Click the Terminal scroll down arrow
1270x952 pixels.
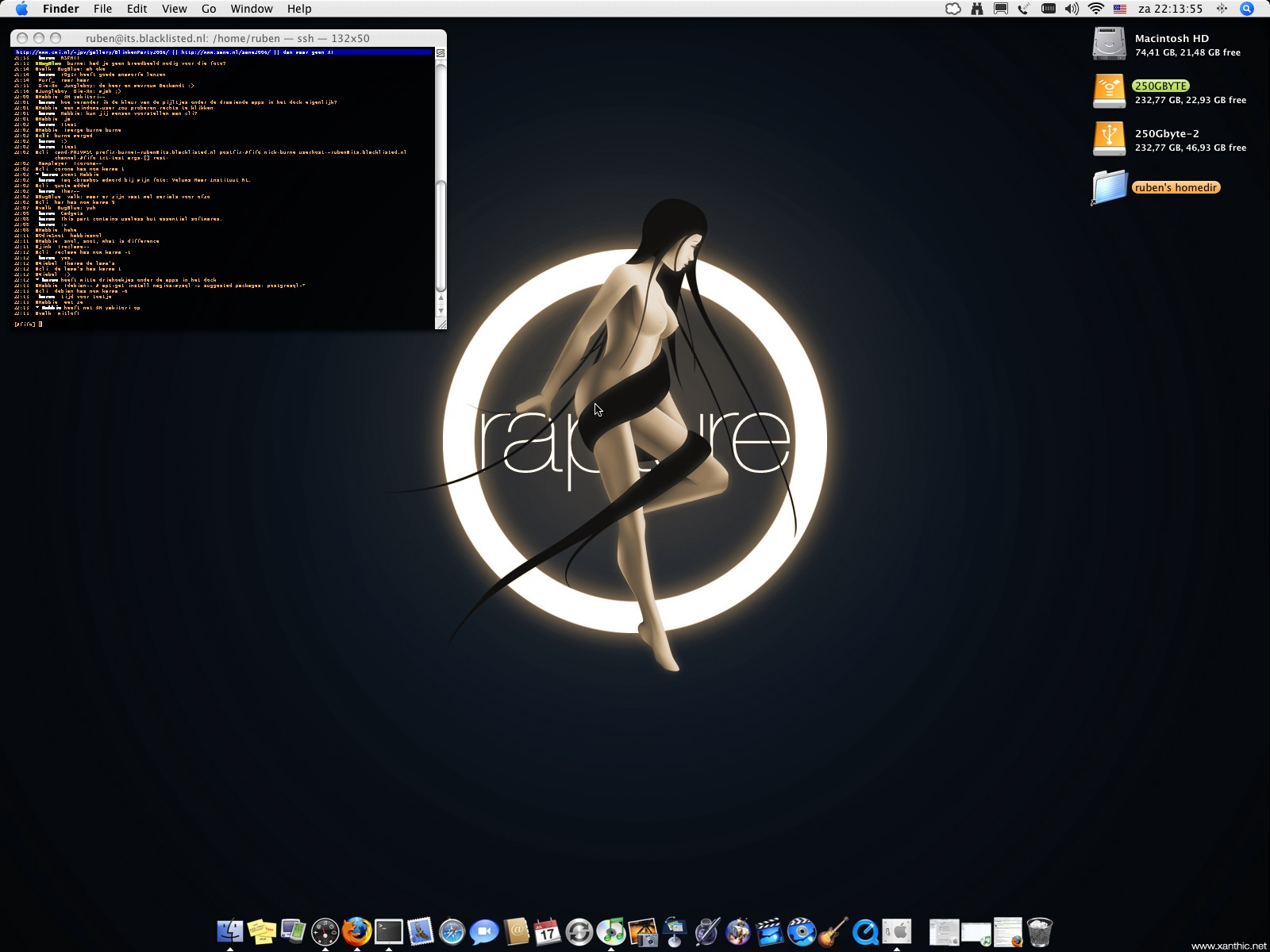[x=441, y=312]
